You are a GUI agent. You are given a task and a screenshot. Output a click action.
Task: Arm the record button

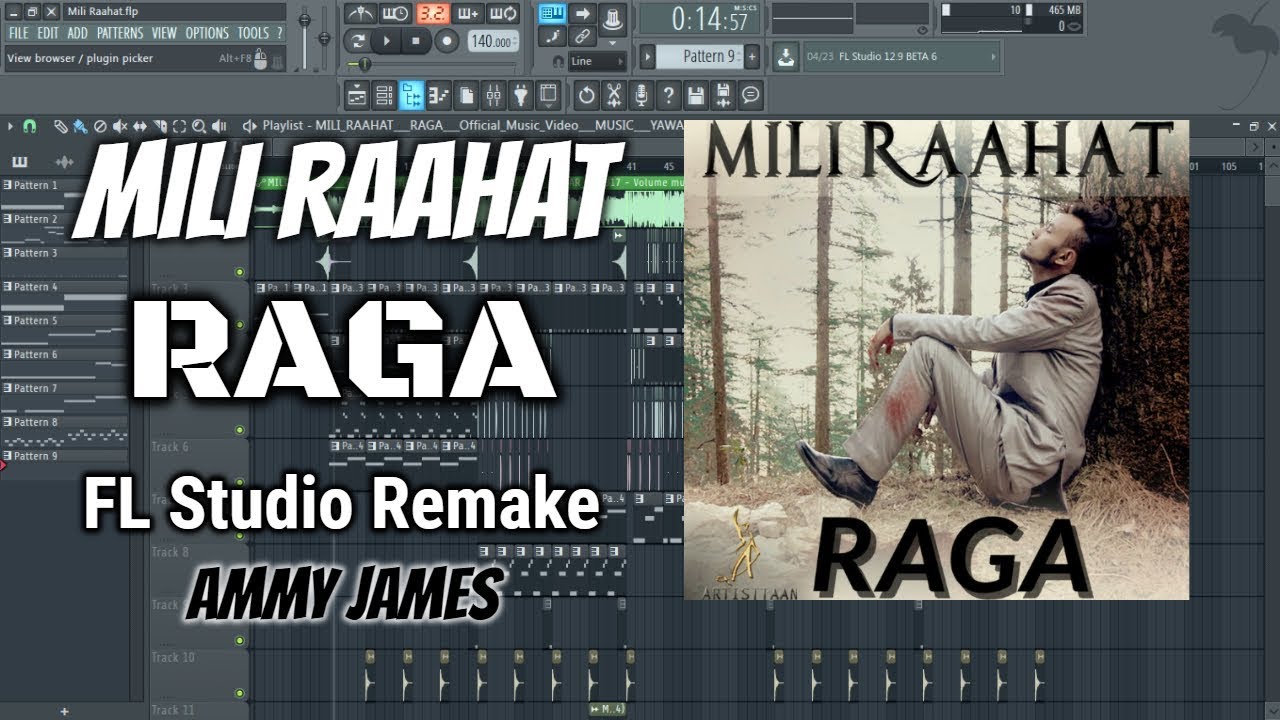447,41
